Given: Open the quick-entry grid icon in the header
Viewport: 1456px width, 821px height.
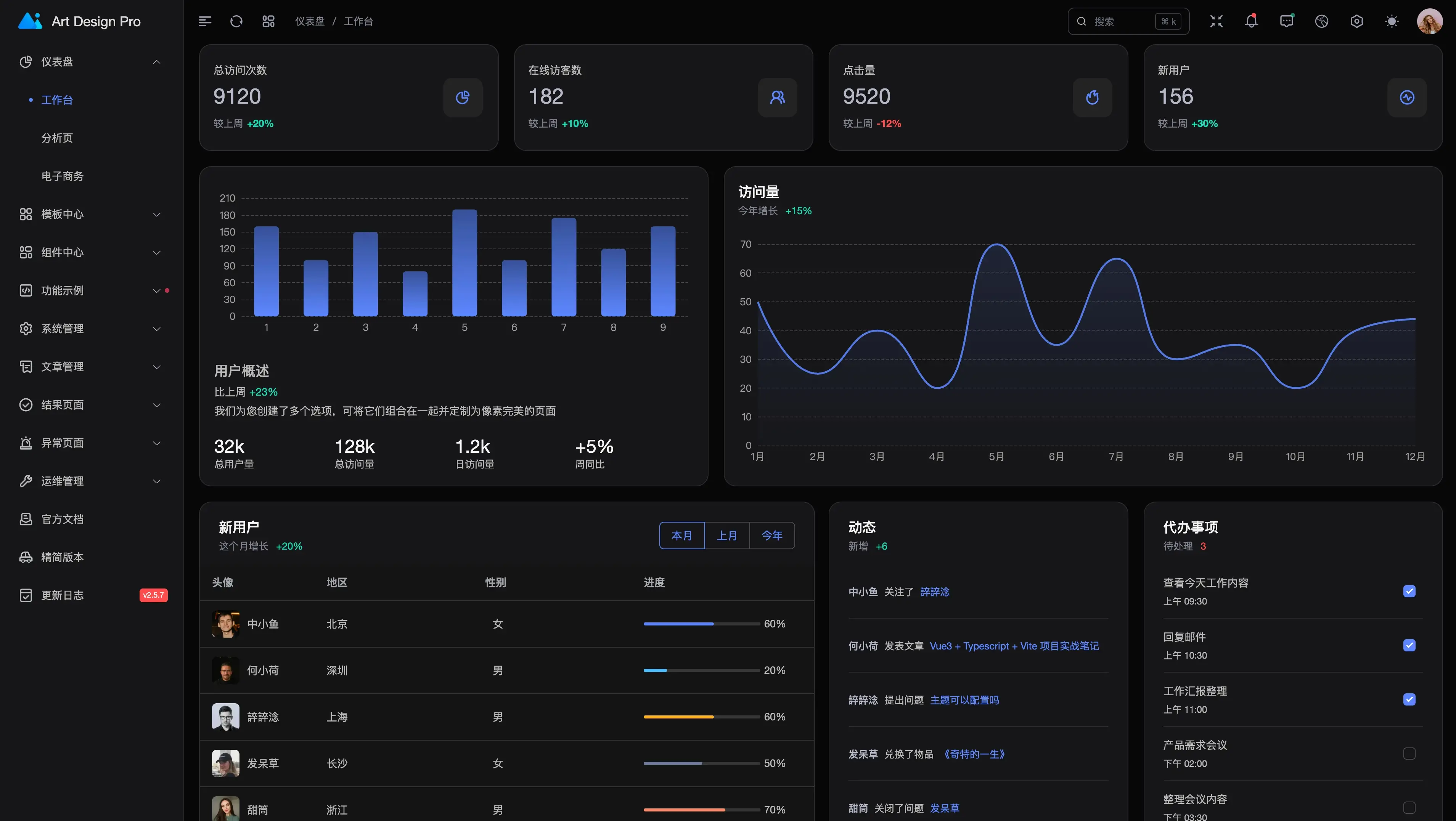Looking at the screenshot, I should (x=268, y=21).
